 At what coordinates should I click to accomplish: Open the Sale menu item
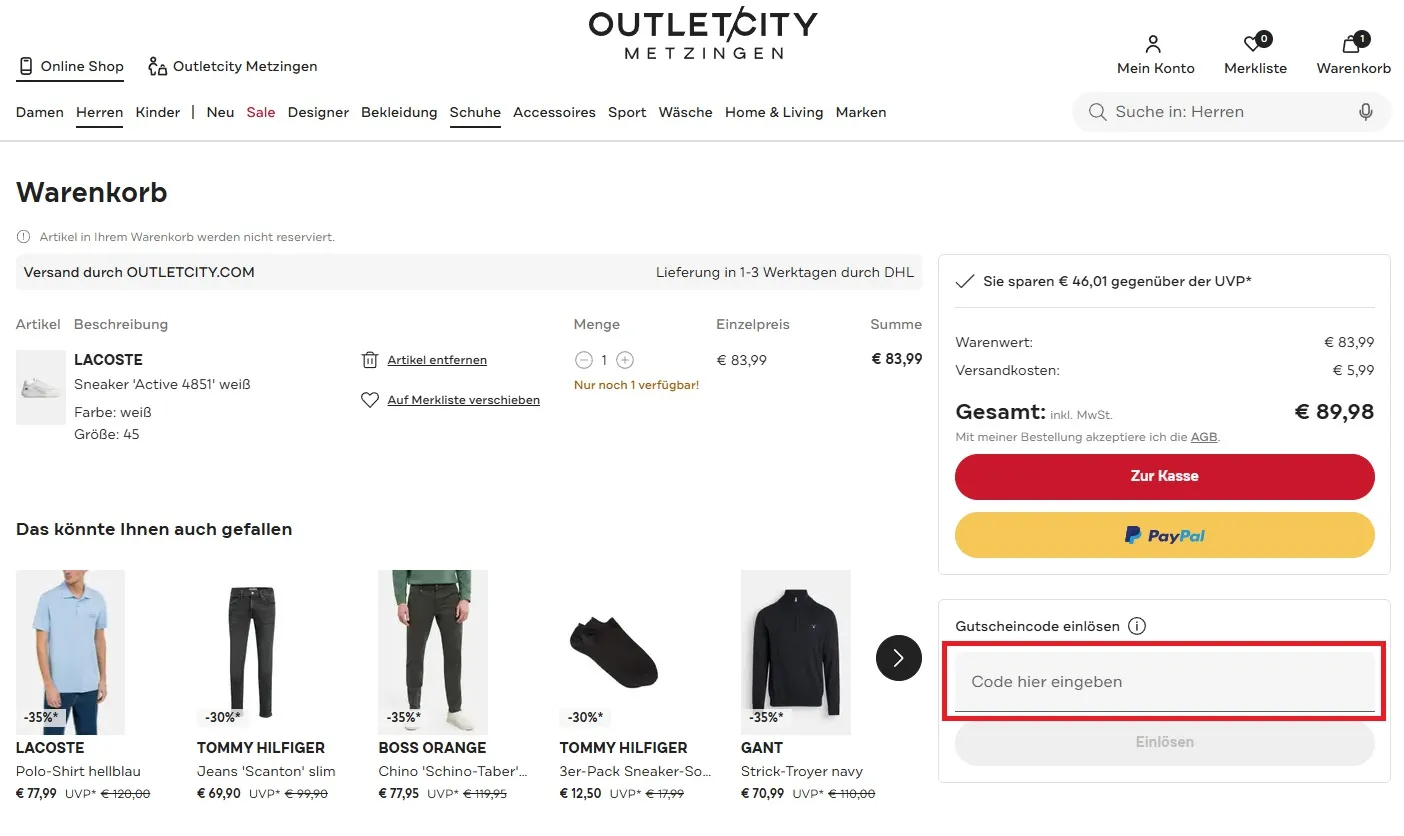point(260,112)
